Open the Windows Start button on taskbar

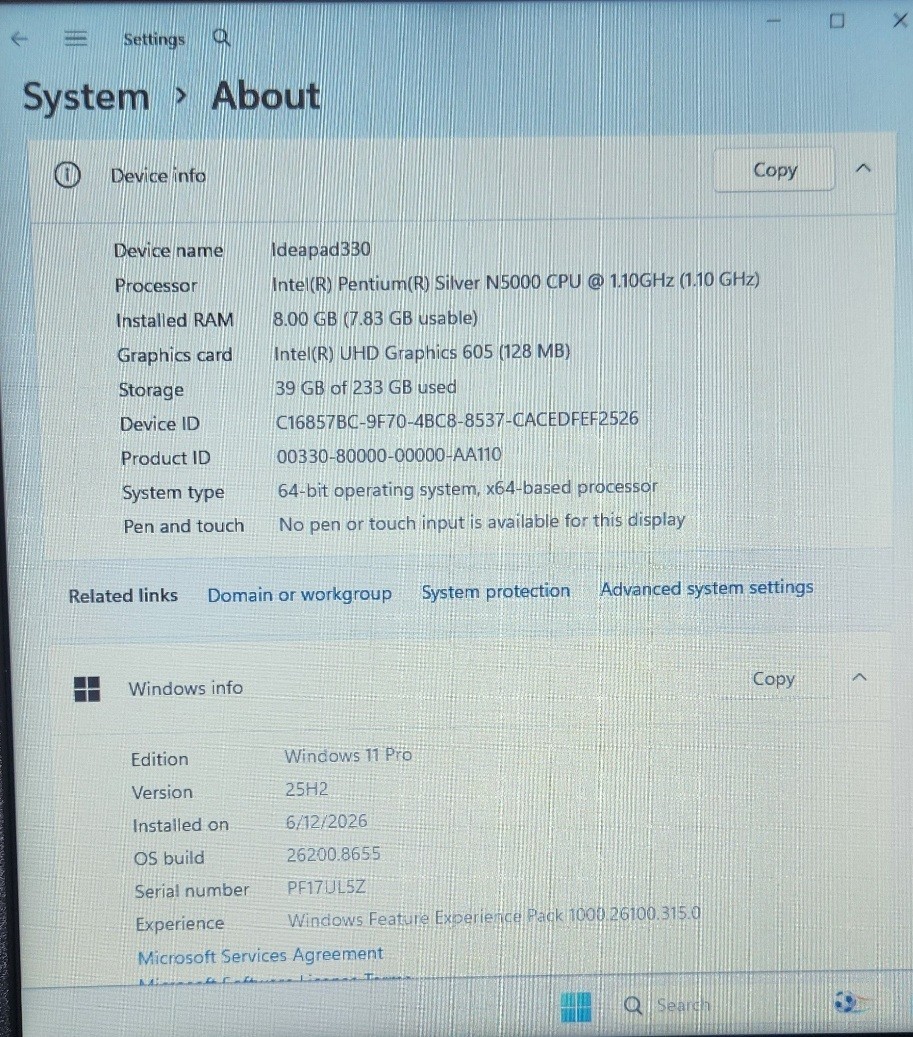(576, 1007)
